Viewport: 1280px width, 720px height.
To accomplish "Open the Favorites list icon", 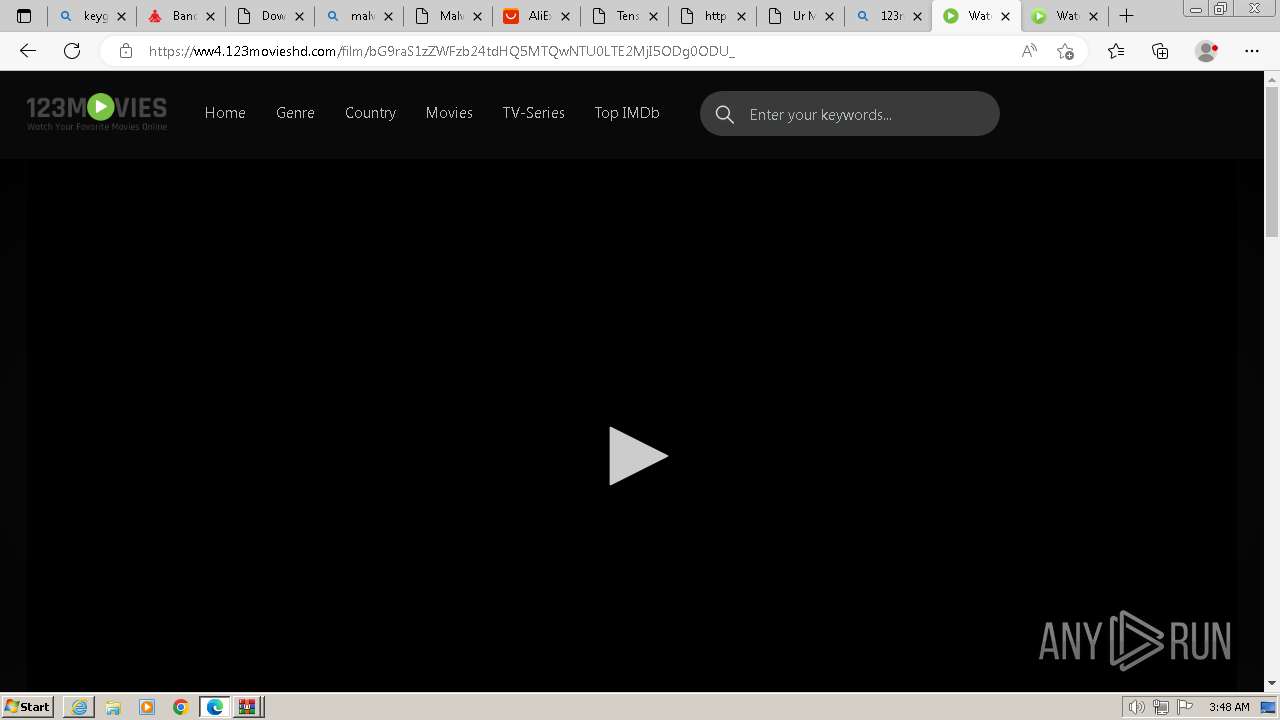I will (x=1116, y=51).
